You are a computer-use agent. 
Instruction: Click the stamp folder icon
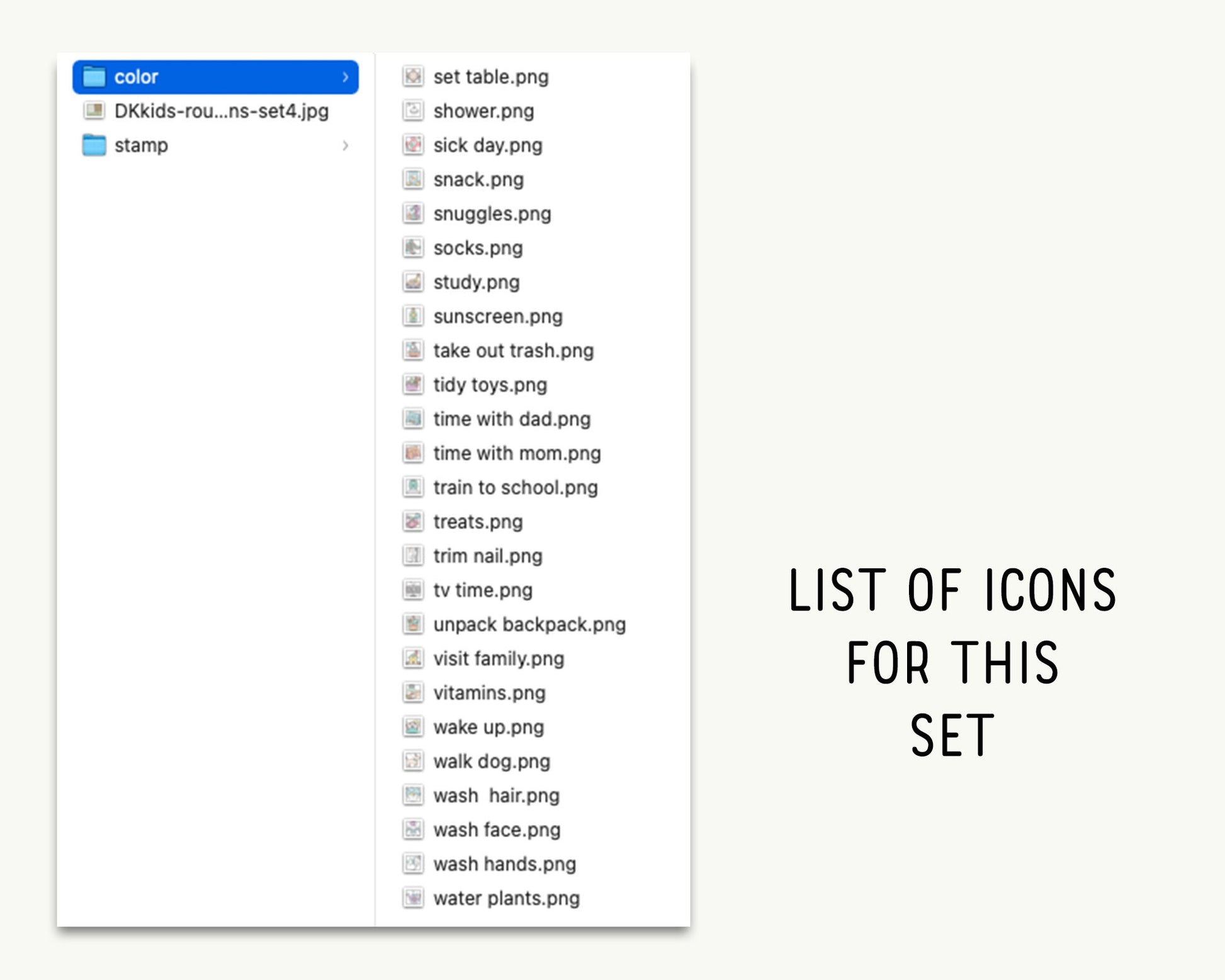click(94, 145)
